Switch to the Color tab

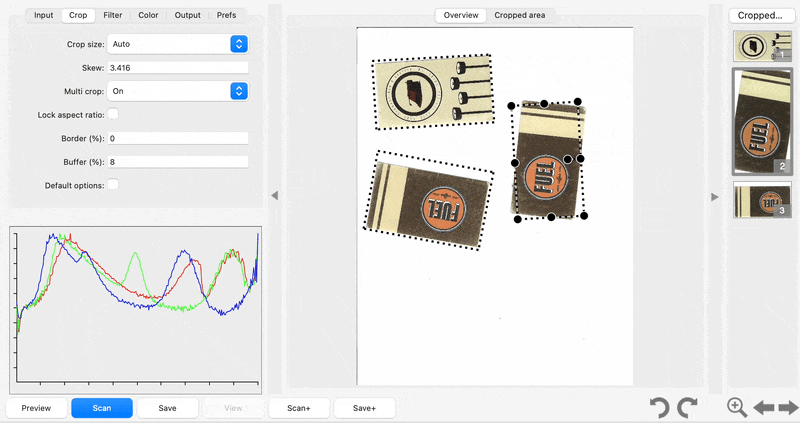click(x=148, y=15)
